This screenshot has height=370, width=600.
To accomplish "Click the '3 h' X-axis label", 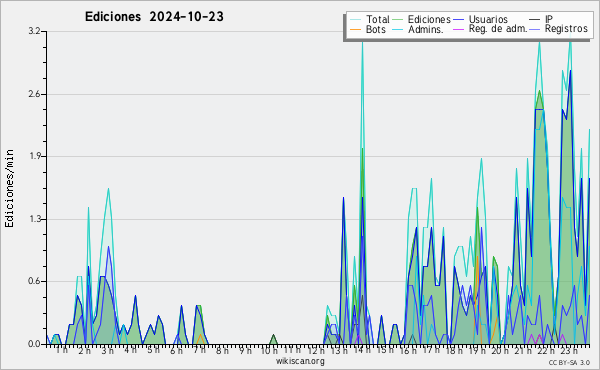I will pos(108,350).
